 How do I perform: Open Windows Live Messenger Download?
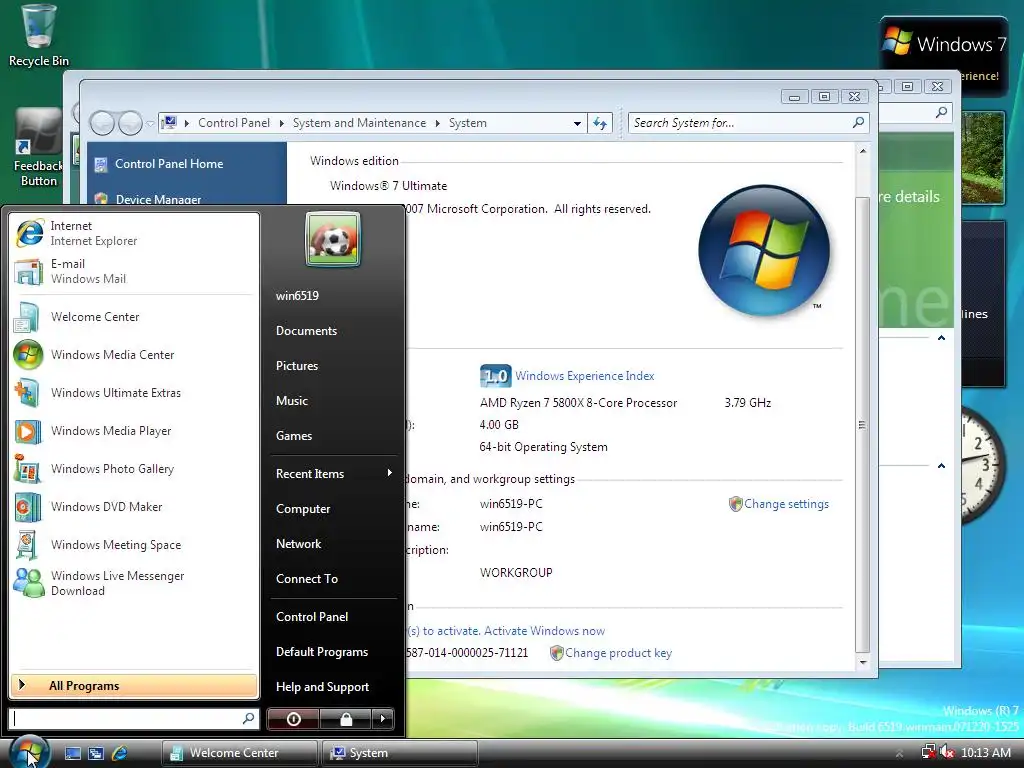tap(134, 583)
